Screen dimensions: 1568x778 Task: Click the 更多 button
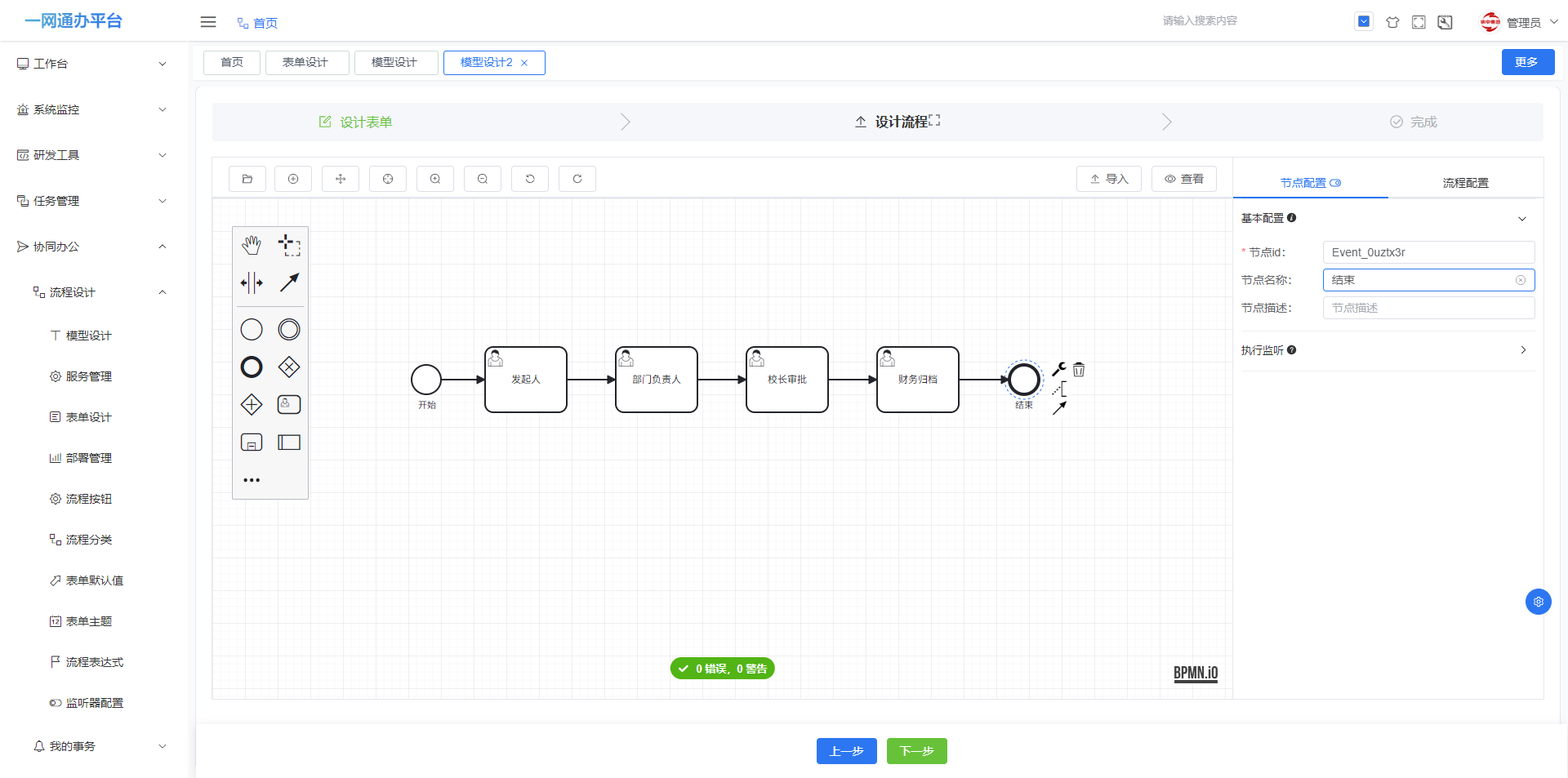pos(1528,62)
